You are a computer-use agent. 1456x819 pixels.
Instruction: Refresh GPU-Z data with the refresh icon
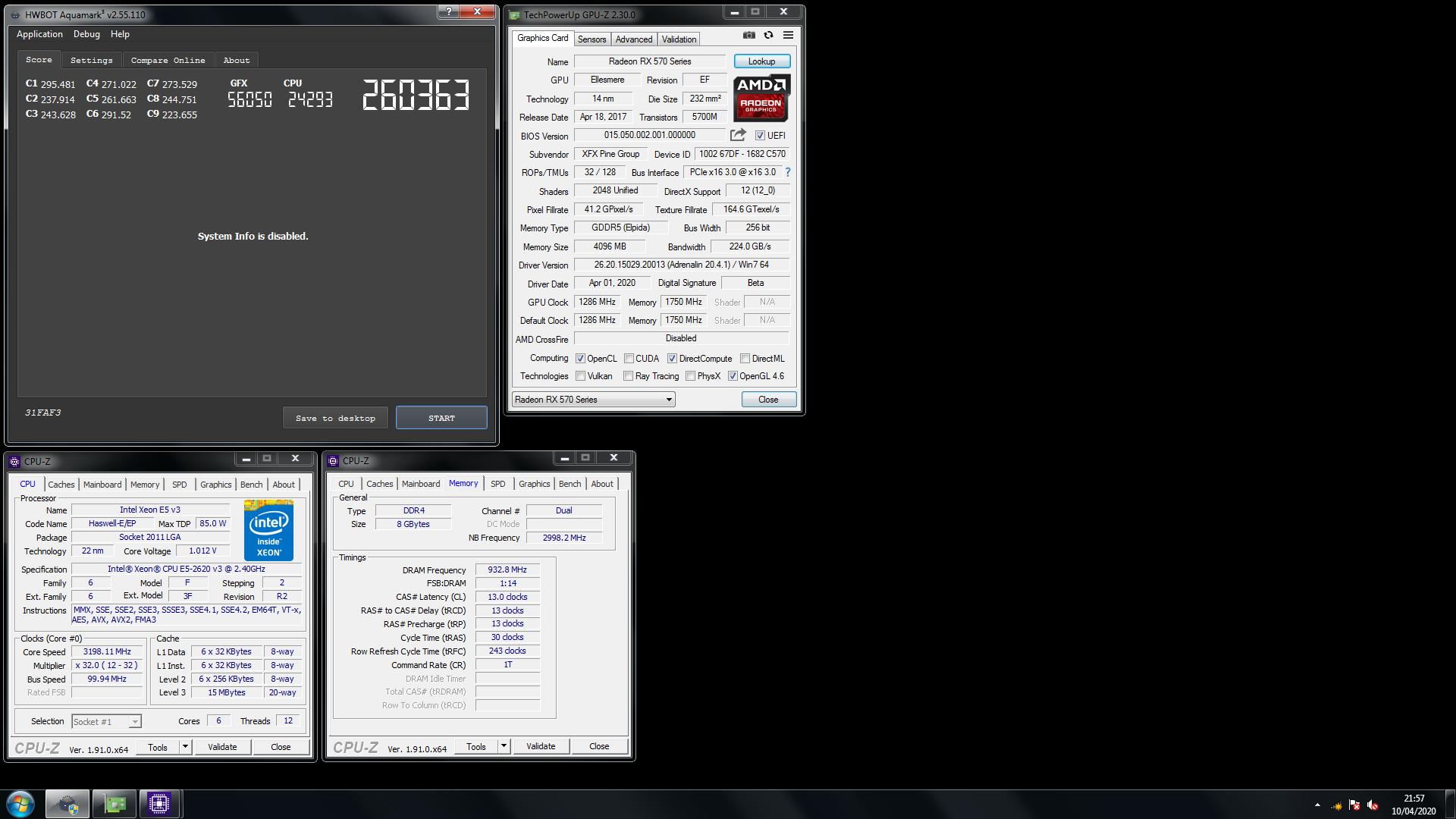point(768,36)
